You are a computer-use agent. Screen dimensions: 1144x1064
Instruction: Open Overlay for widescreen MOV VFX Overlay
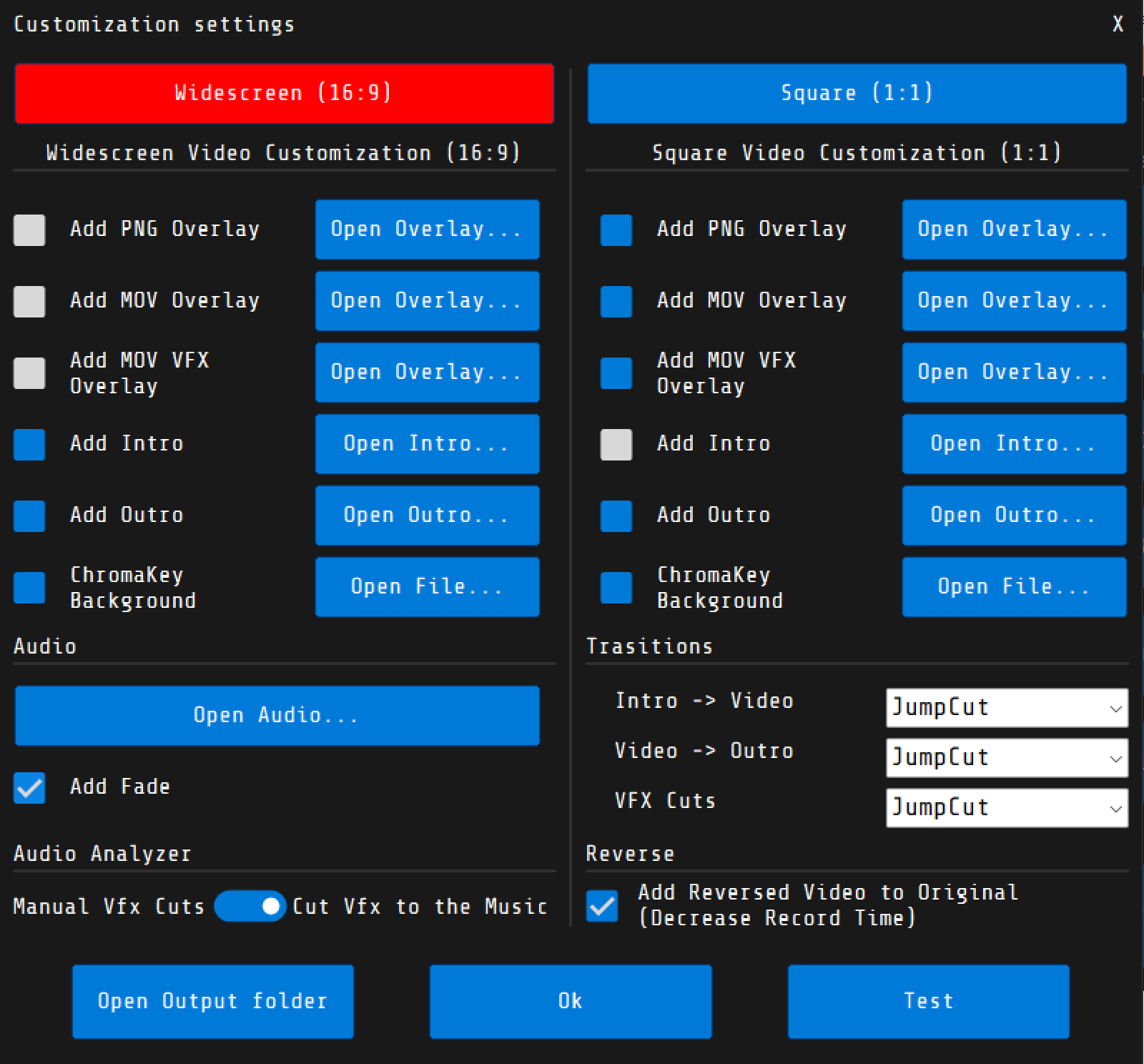coord(427,373)
